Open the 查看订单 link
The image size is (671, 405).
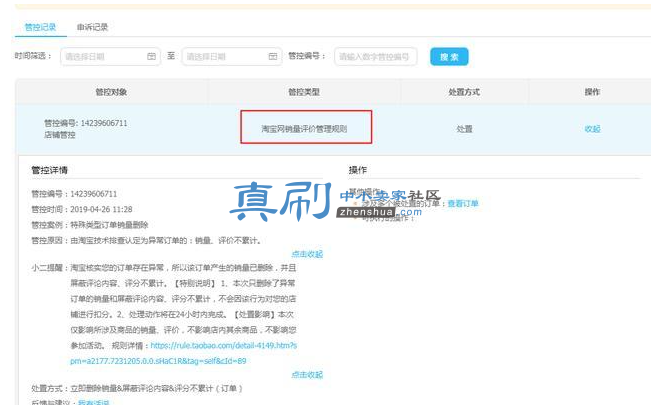(463, 203)
